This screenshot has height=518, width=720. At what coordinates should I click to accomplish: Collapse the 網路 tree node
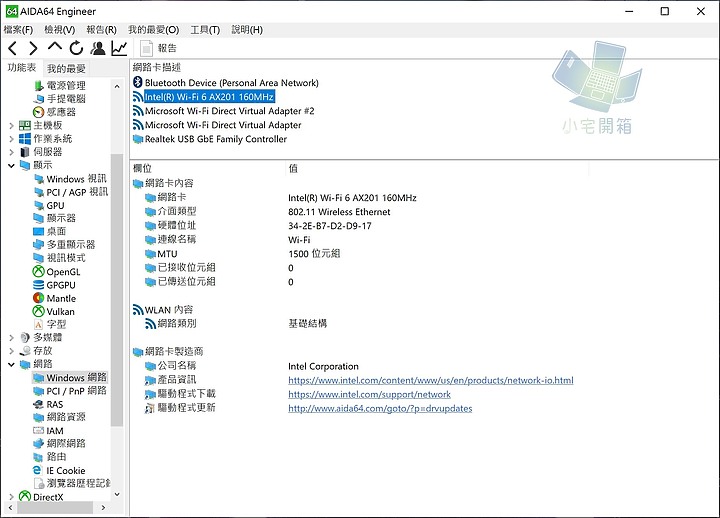pos(11,364)
